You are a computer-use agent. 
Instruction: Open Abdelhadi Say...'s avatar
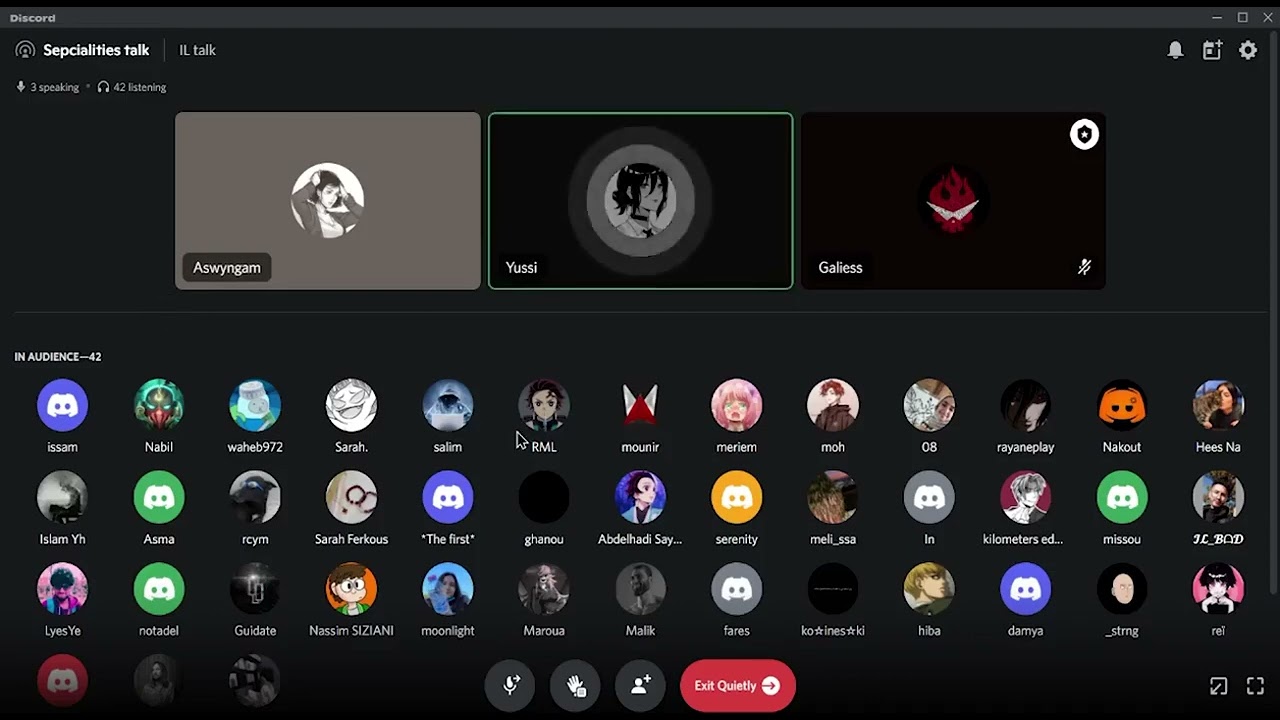pos(640,497)
